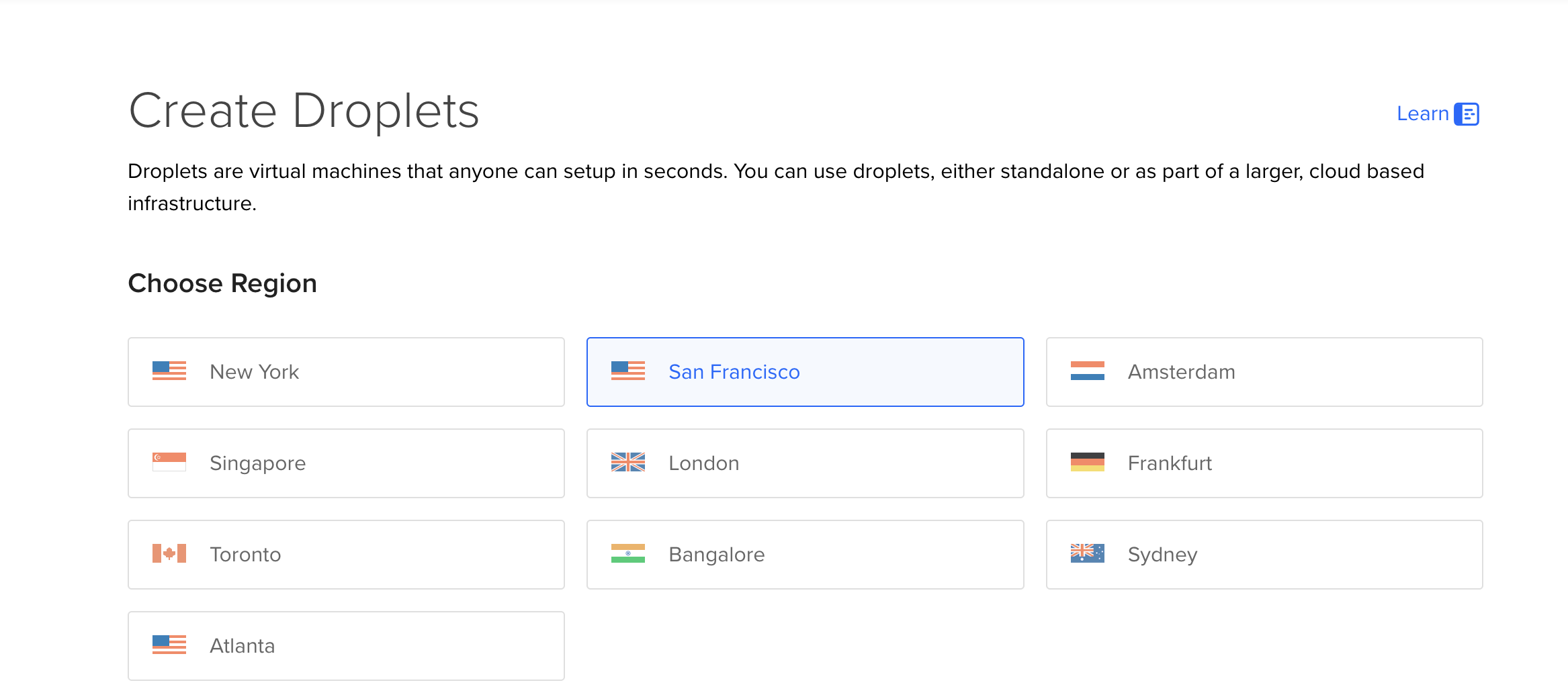The height and width of the screenshot is (697, 1568).
Task: Click the US flag beside New York
Action: (x=169, y=371)
